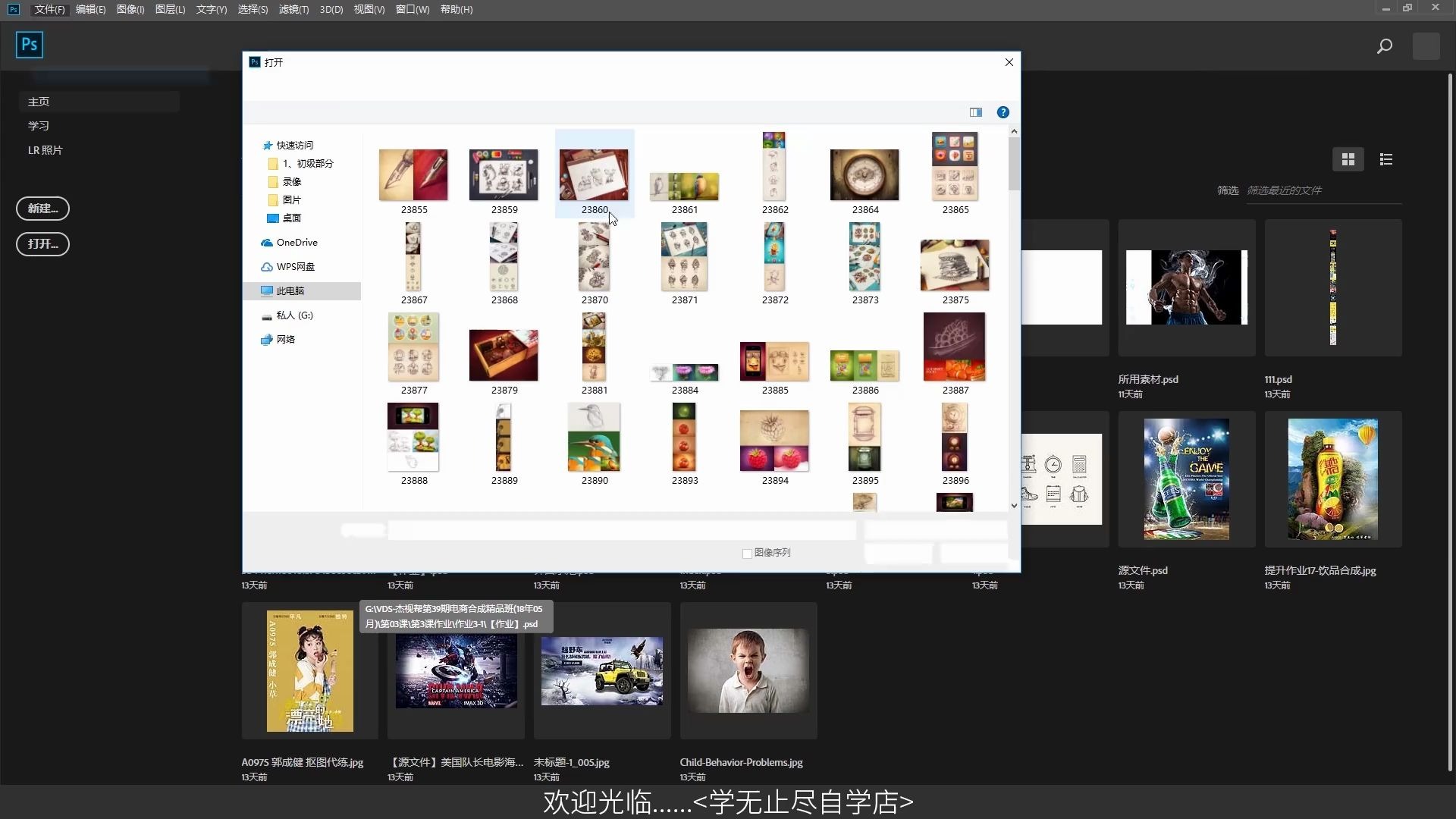The image size is (1456, 819).
Task: Switch recent files to grid view
Action: tap(1348, 159)
